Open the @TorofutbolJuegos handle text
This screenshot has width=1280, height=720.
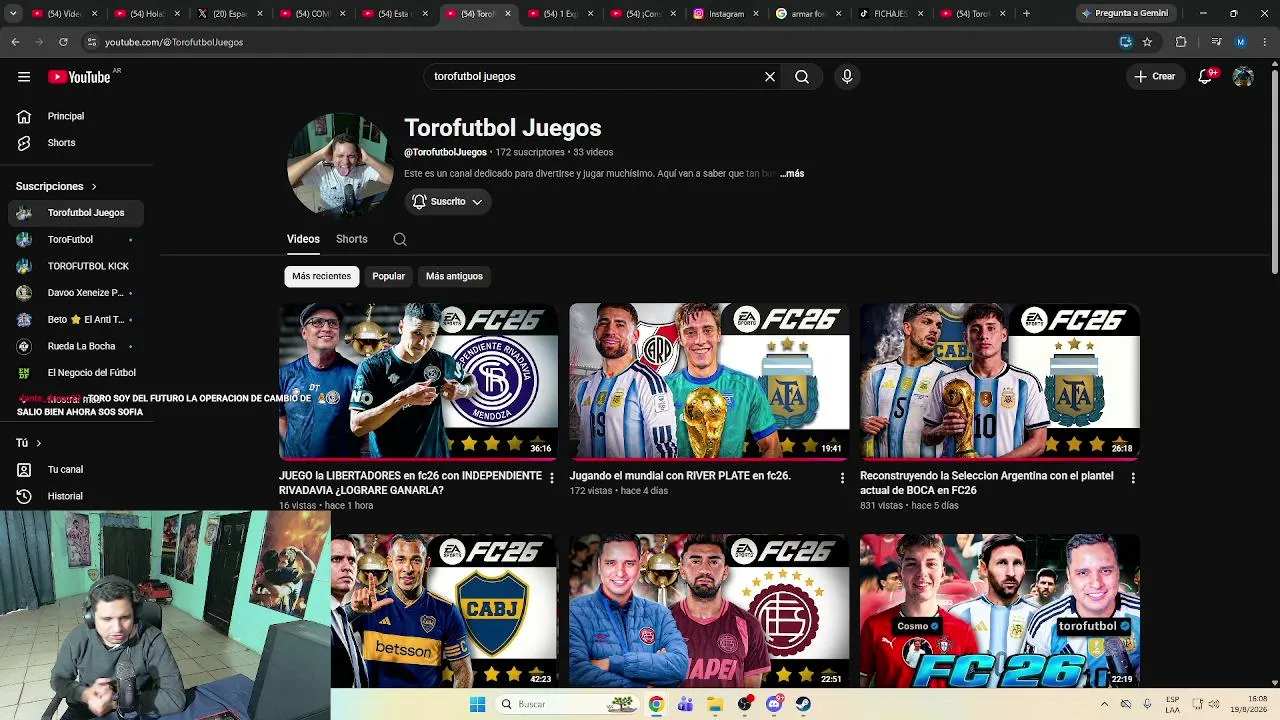(445, 152)
